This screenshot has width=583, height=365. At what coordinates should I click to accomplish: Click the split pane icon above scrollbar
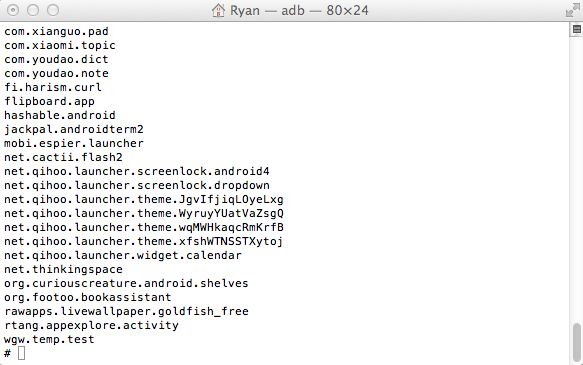pos(576,29)
